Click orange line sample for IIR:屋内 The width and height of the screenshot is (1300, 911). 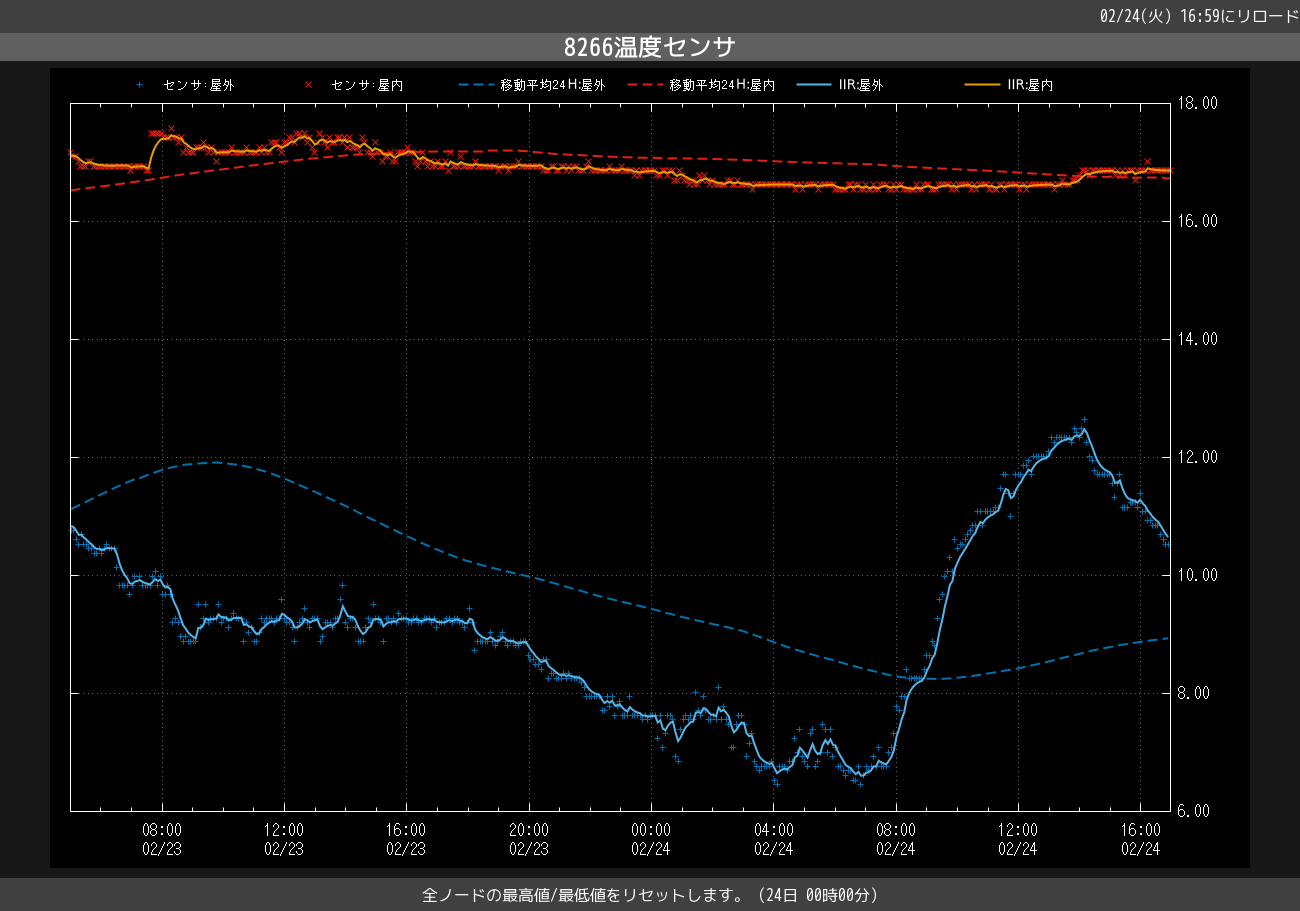click(x=983, y=85)
